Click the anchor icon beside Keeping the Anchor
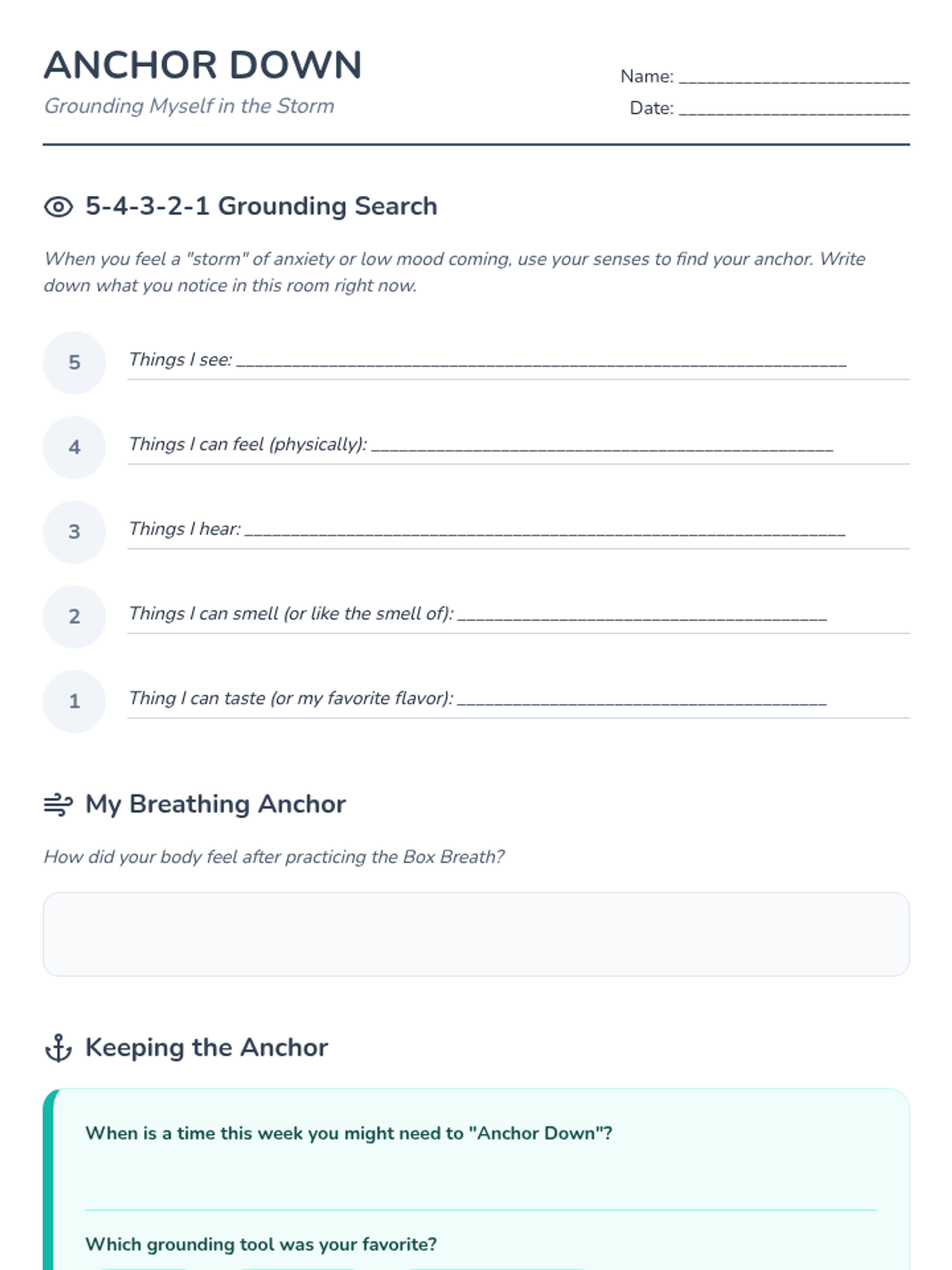This screenshot has height=1270, width=952. pyautogui.click(x=58, y=1048)
